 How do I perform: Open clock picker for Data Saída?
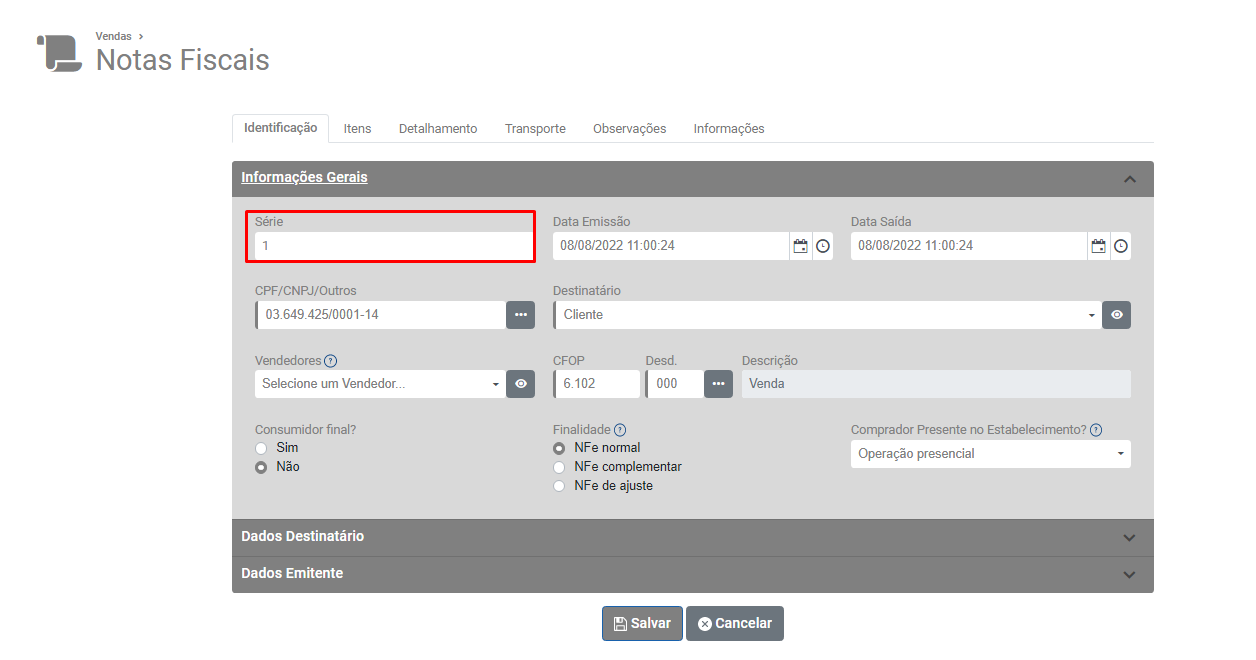(1120, 246)
